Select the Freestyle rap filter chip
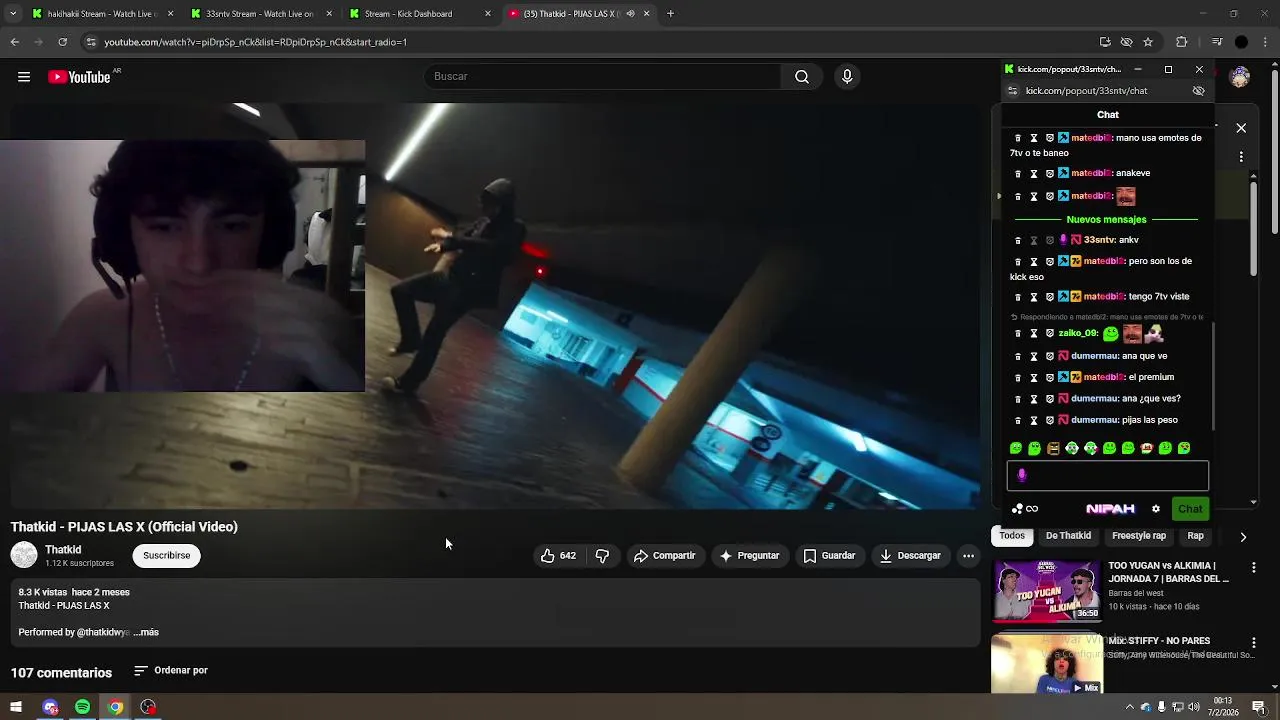The width and height of the screenshot is (1280, 720). [x=1139, y=536]
